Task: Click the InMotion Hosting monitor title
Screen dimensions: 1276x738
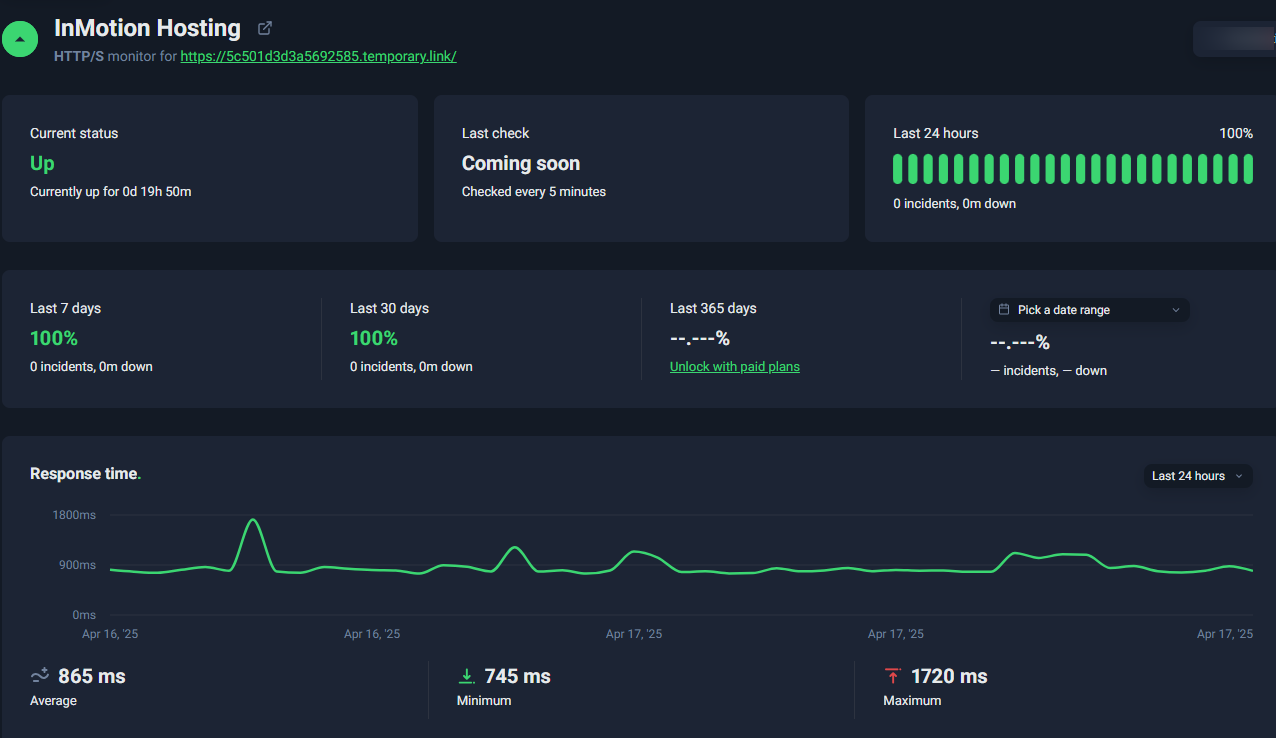Action: 147,28
